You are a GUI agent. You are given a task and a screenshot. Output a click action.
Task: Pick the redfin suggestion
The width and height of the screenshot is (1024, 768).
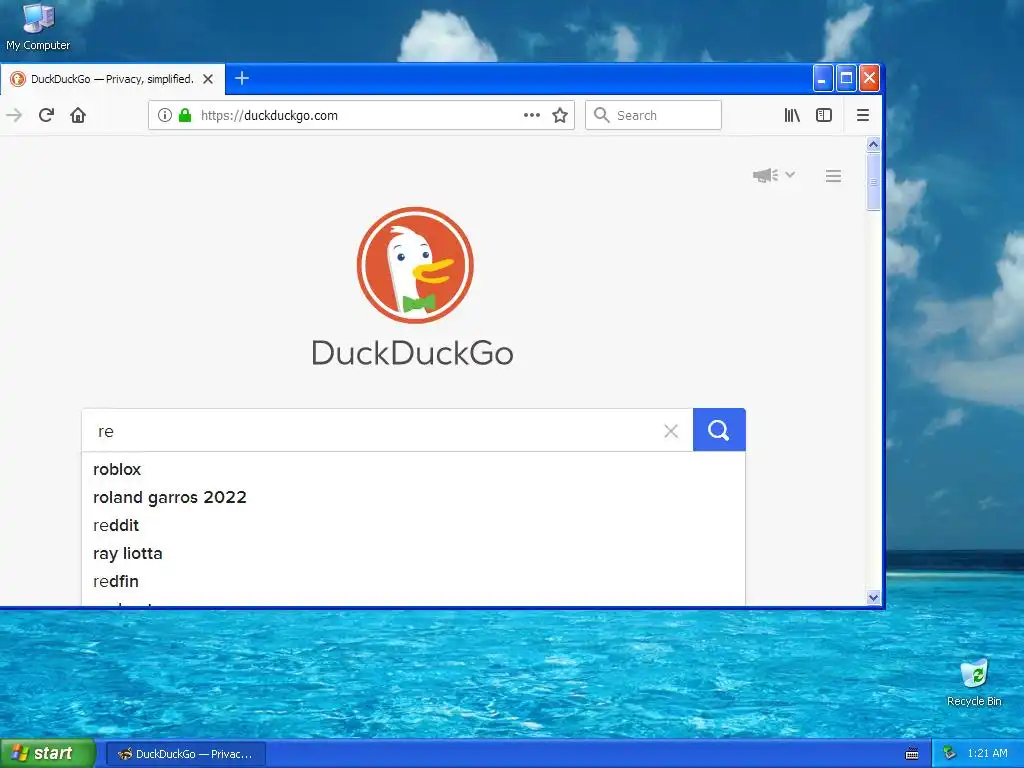413,581
